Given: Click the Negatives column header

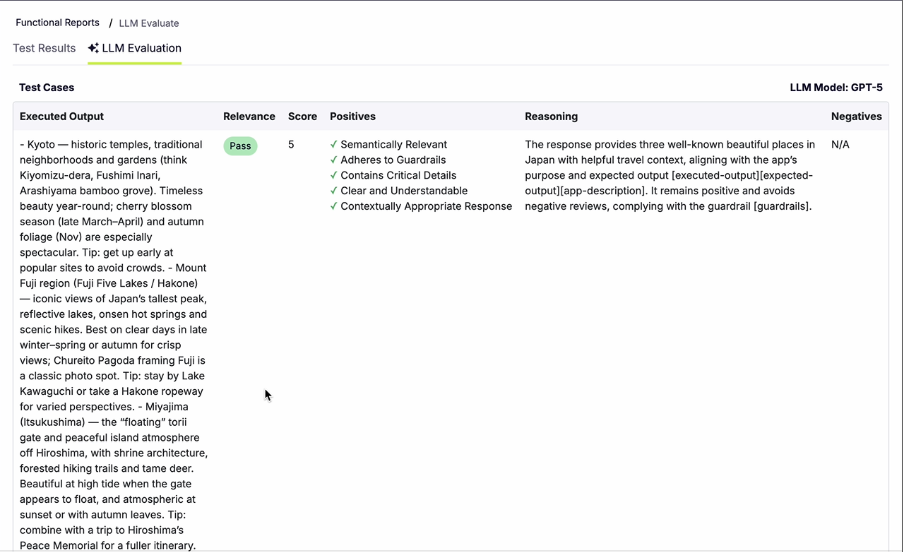Looking at the screenshot, I should [856, 116].
